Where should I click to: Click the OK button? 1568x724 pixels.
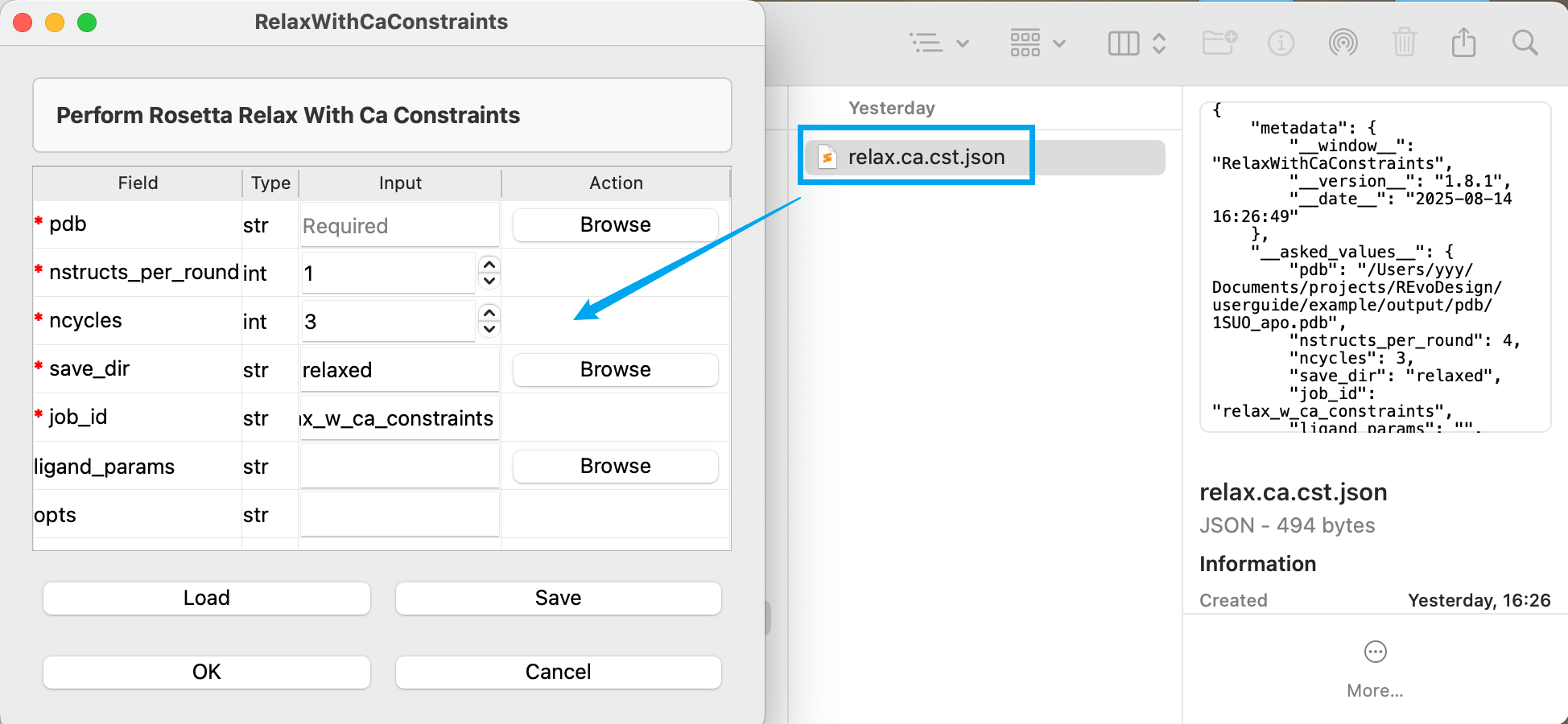point(207,672)
